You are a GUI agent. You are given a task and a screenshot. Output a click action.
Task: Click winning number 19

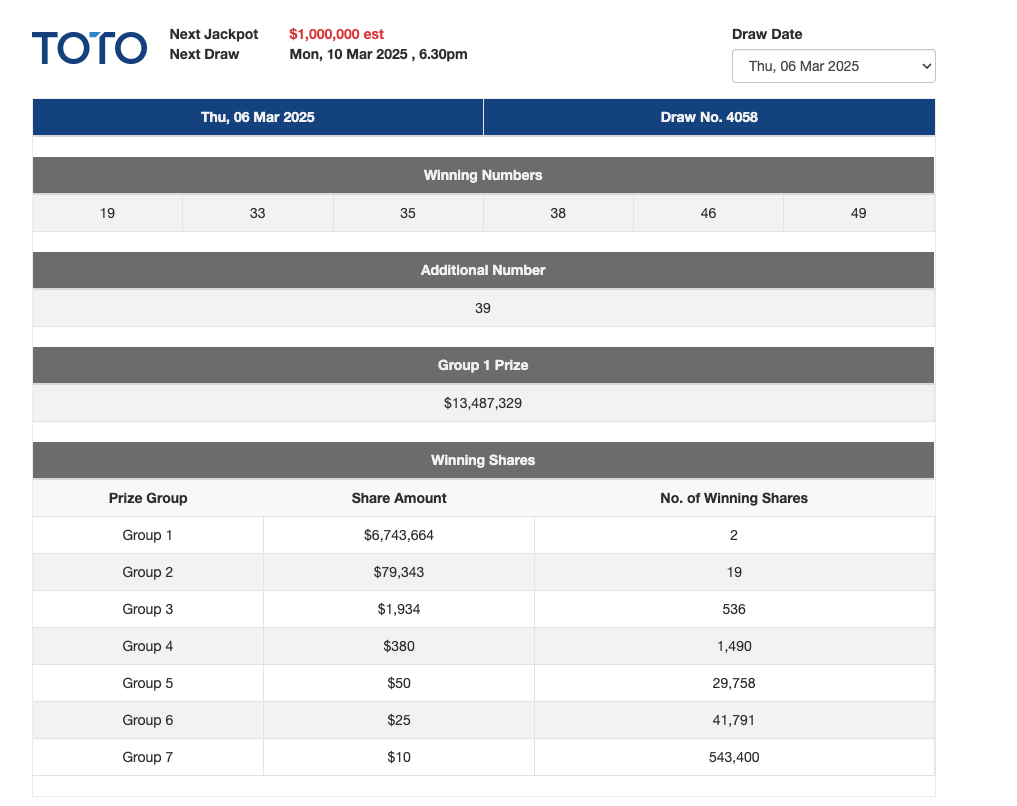107,213
